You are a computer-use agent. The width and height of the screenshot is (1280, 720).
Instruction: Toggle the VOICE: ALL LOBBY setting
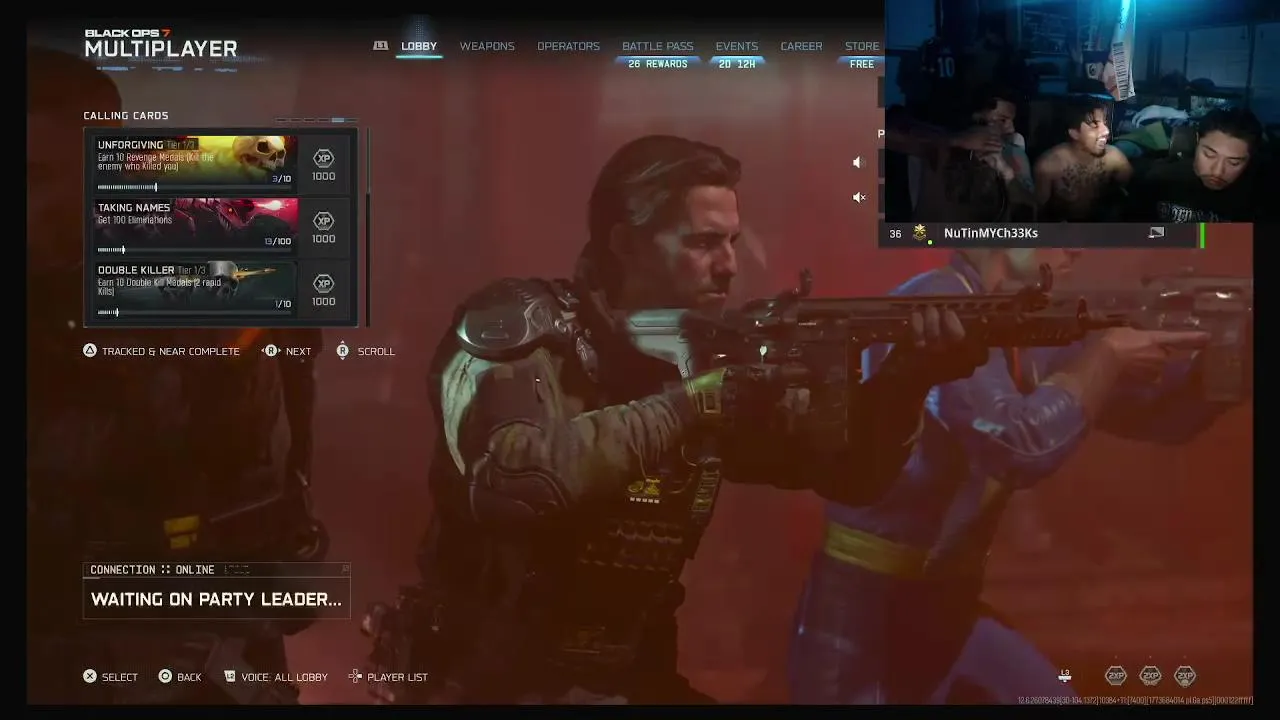pyautogui.click(x=285, y=677)
